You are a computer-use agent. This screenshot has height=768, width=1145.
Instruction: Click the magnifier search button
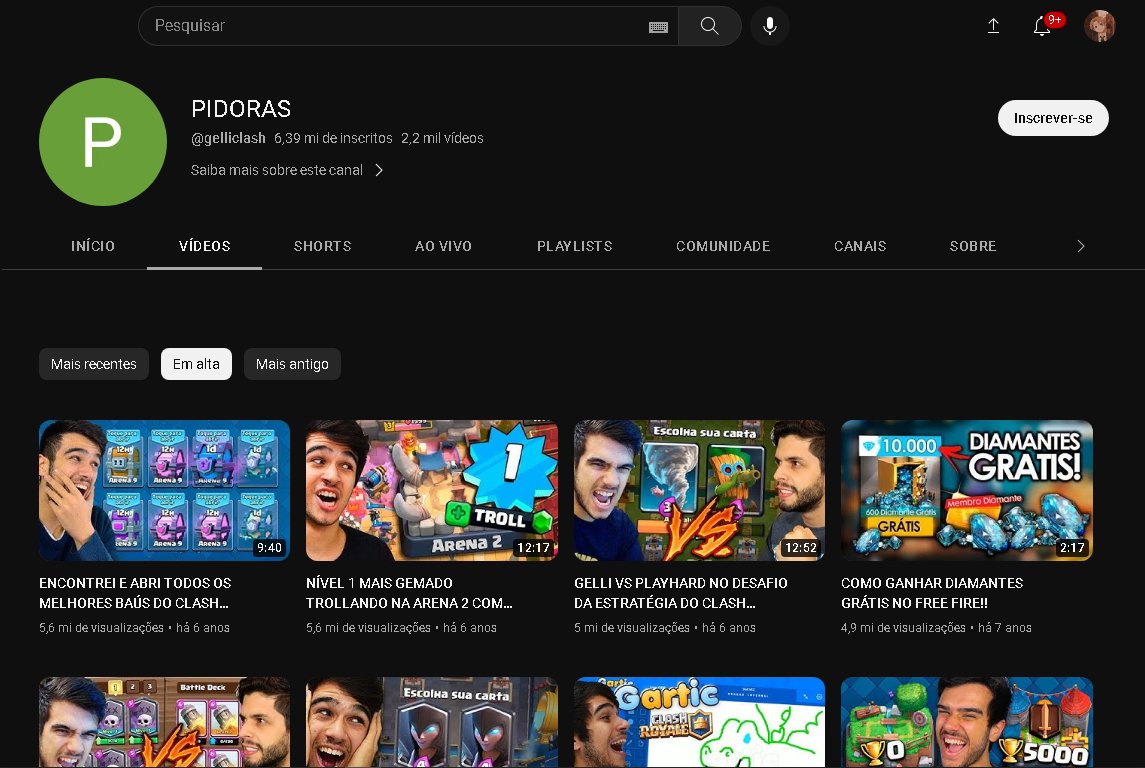tap(710, 26)
